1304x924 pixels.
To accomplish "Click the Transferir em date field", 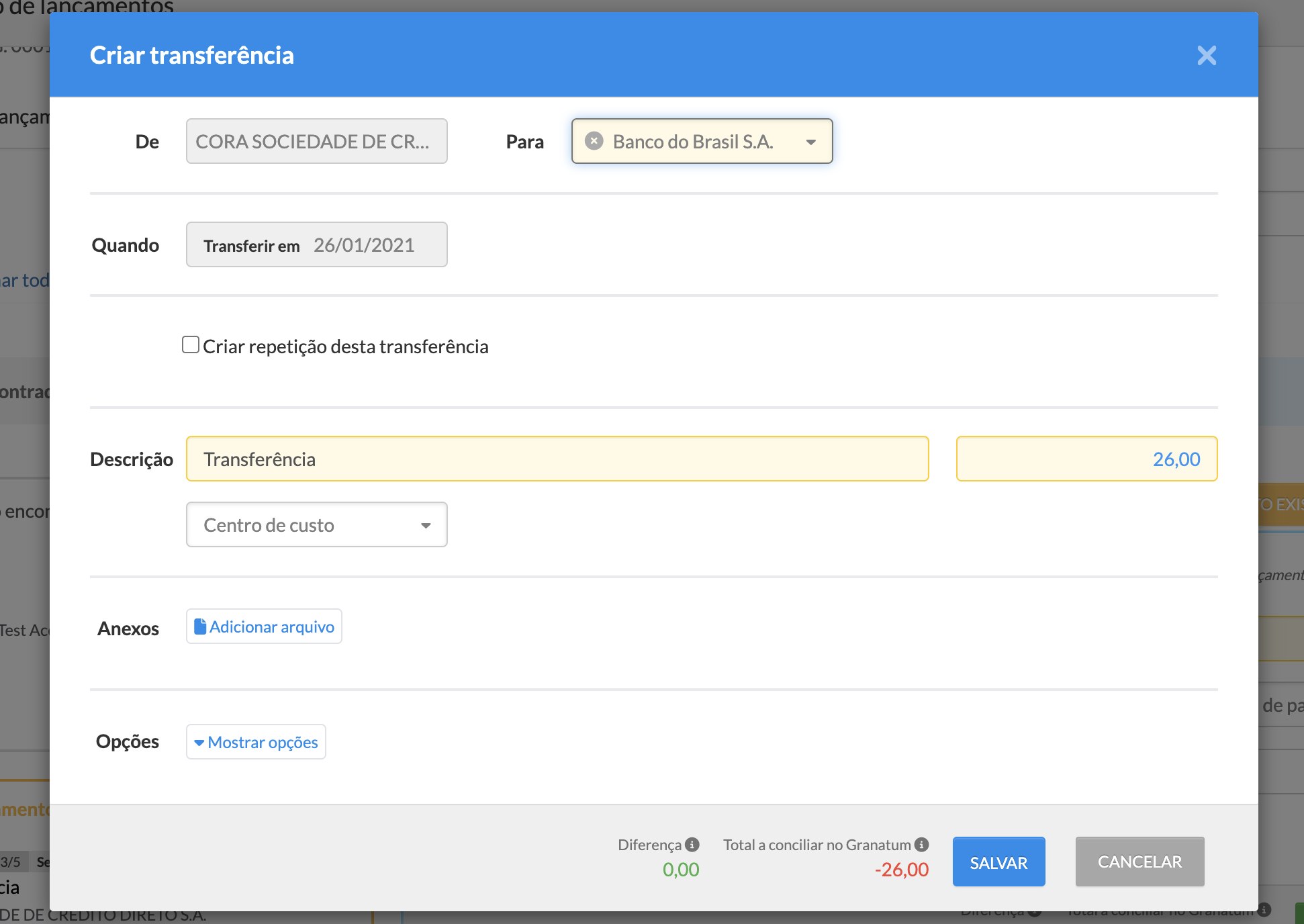I will pos(363,245).
